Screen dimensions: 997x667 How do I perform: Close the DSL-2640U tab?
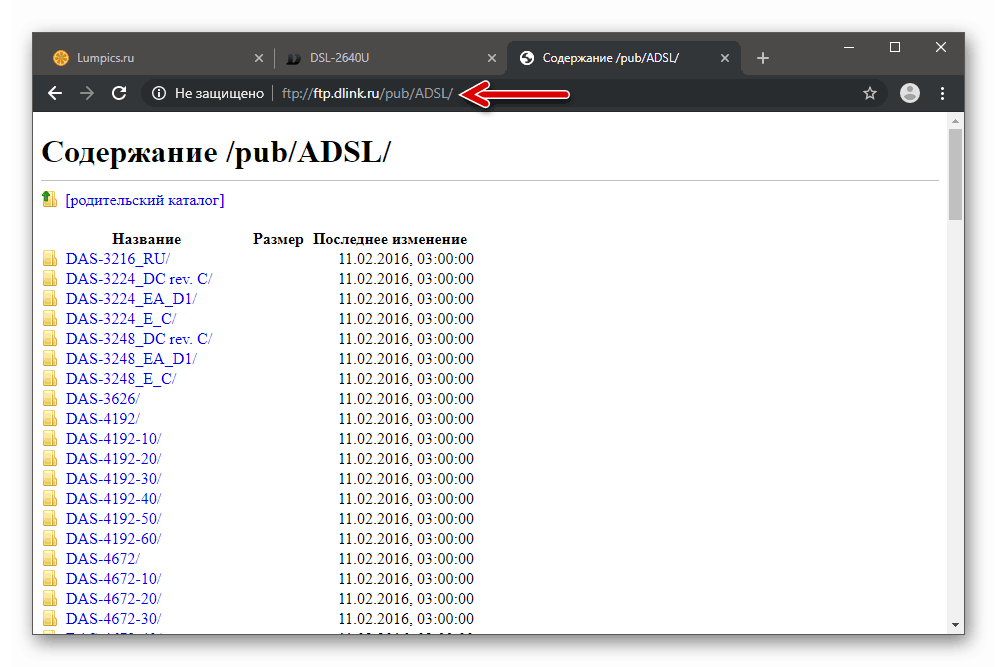coord(492,58)
